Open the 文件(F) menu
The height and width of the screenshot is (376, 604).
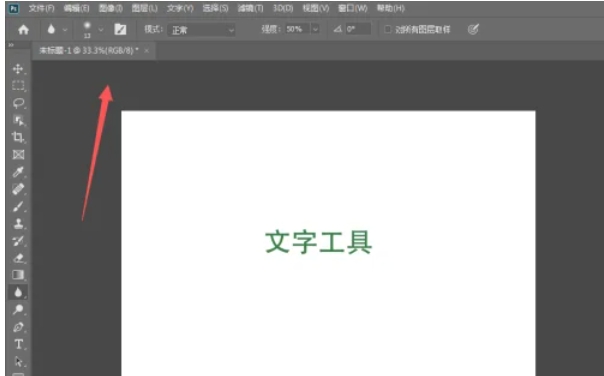point(42,8)
